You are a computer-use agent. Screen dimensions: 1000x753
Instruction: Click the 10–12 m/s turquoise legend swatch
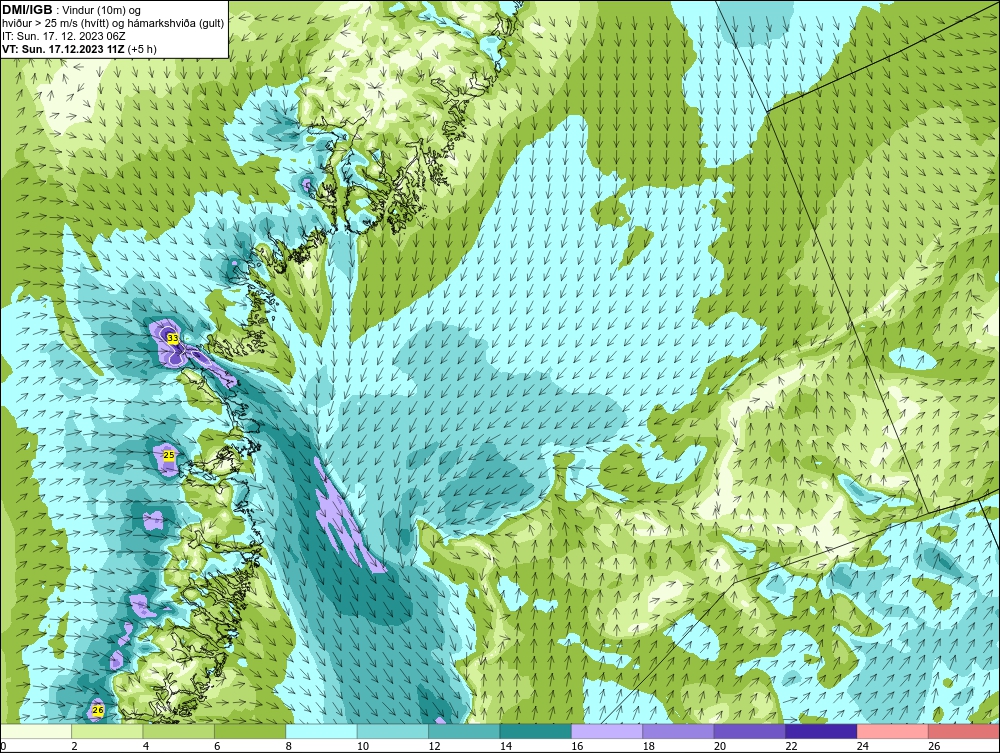tap(393, 731)
